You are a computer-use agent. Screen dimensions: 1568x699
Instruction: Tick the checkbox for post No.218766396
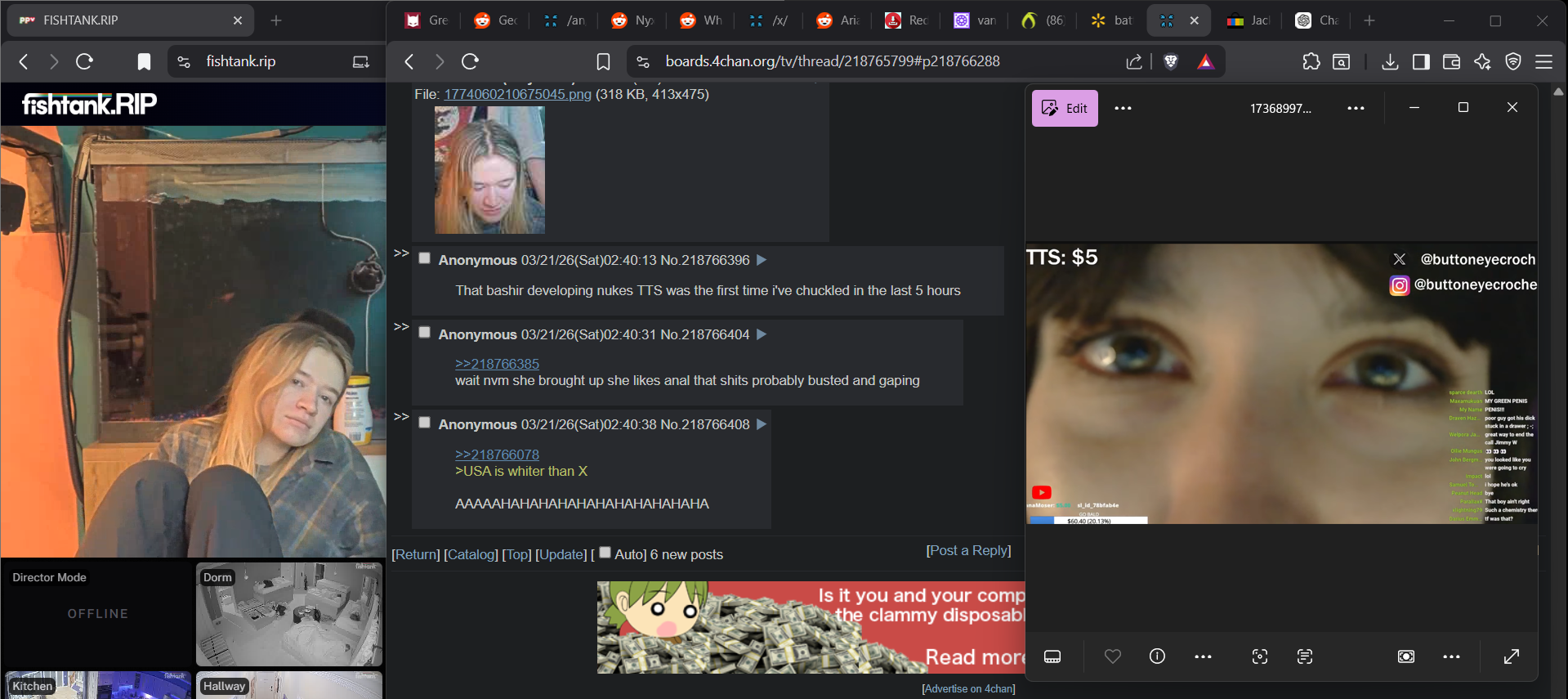click(424, 258)
